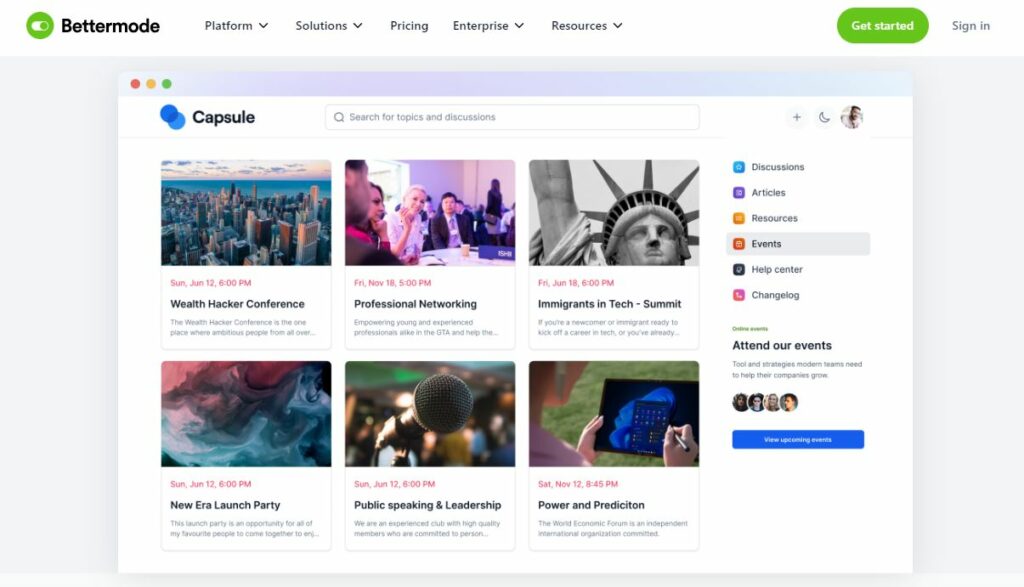The width and height of the screenshot is (1024, 587).
Task: Click the plus create icon
Action: coord(796,117)
